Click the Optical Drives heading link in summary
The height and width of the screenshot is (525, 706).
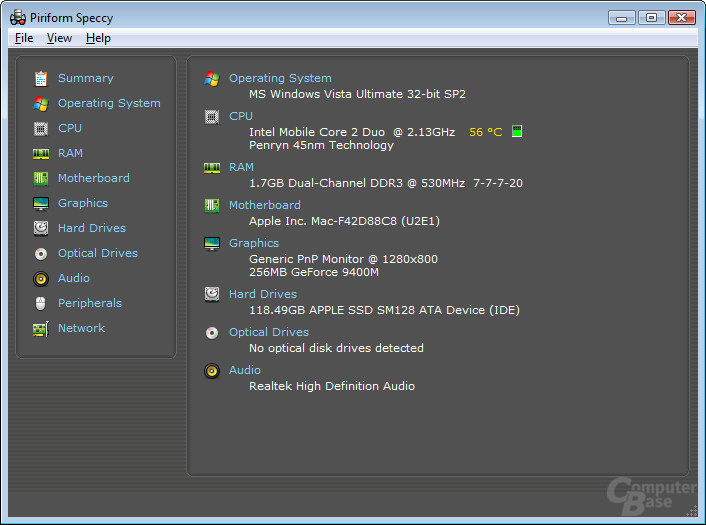click(x=269, y=333)
